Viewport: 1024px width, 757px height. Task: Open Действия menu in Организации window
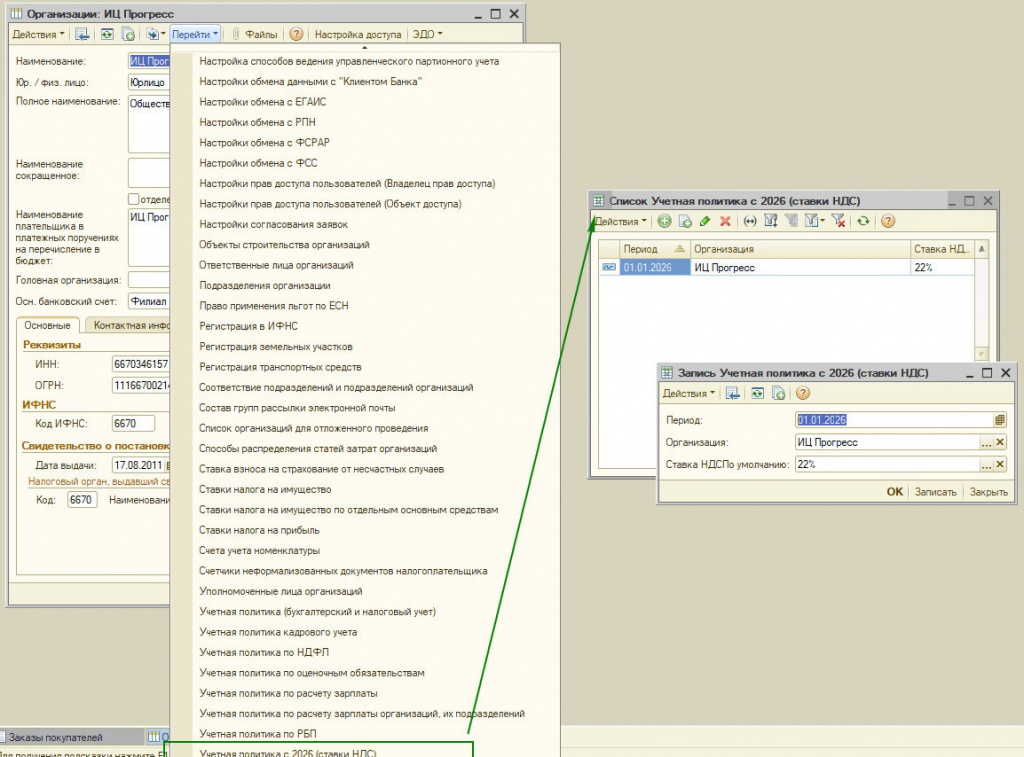coord(39,34)
